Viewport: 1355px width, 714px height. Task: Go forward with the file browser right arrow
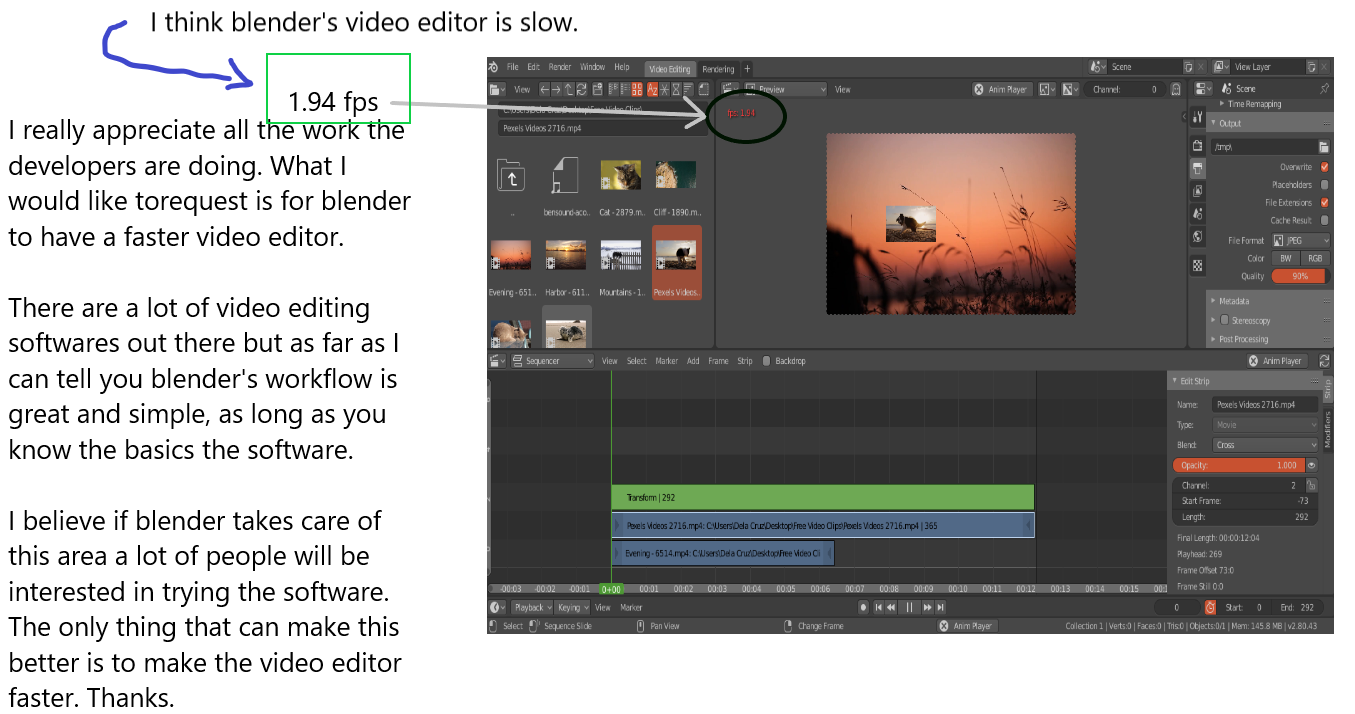coord(557,89)
